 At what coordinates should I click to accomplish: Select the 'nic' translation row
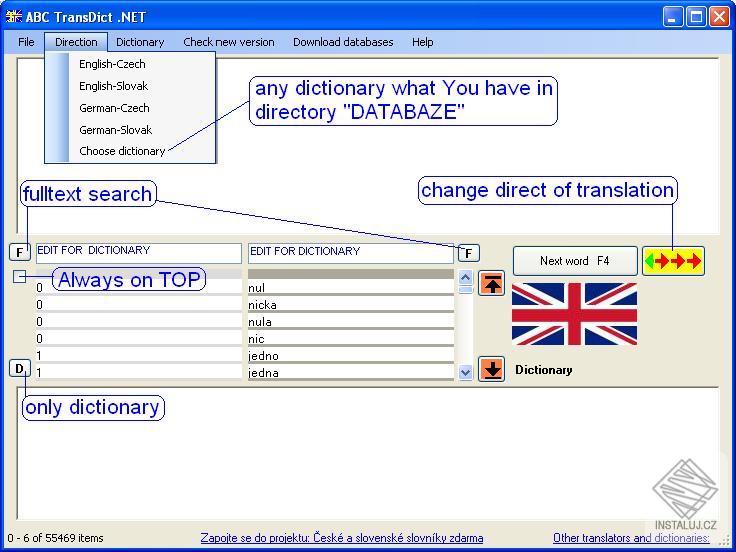click(x=351, y=338)
